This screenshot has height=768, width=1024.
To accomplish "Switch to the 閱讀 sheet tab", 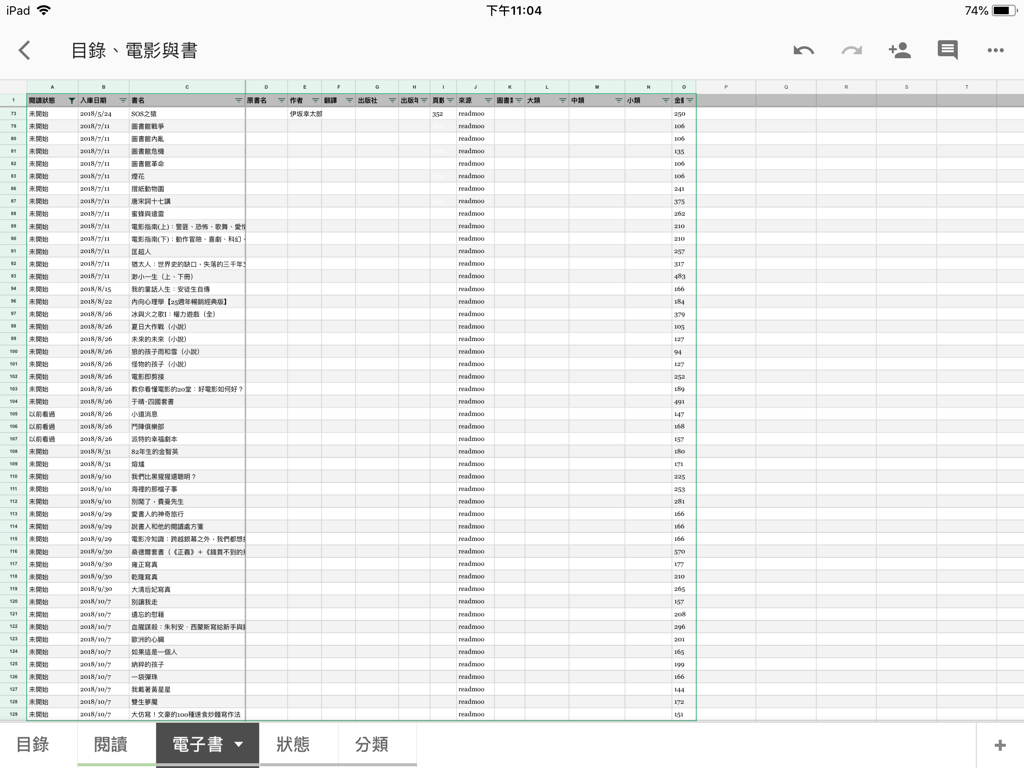I will click(111, 744).
